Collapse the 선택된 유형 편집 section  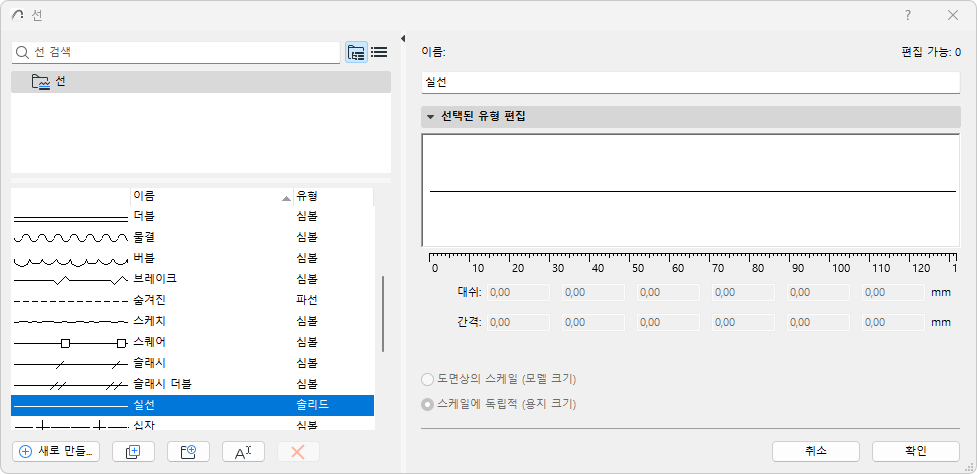(429, 116)
